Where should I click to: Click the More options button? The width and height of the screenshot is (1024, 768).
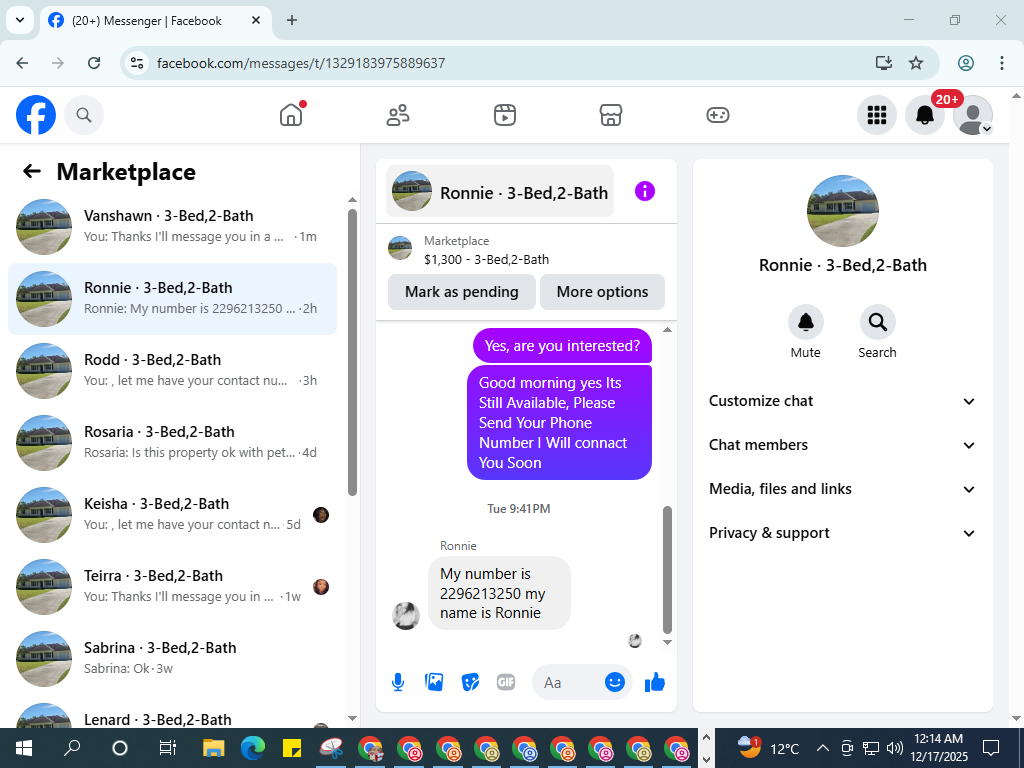tap(602, 292)
